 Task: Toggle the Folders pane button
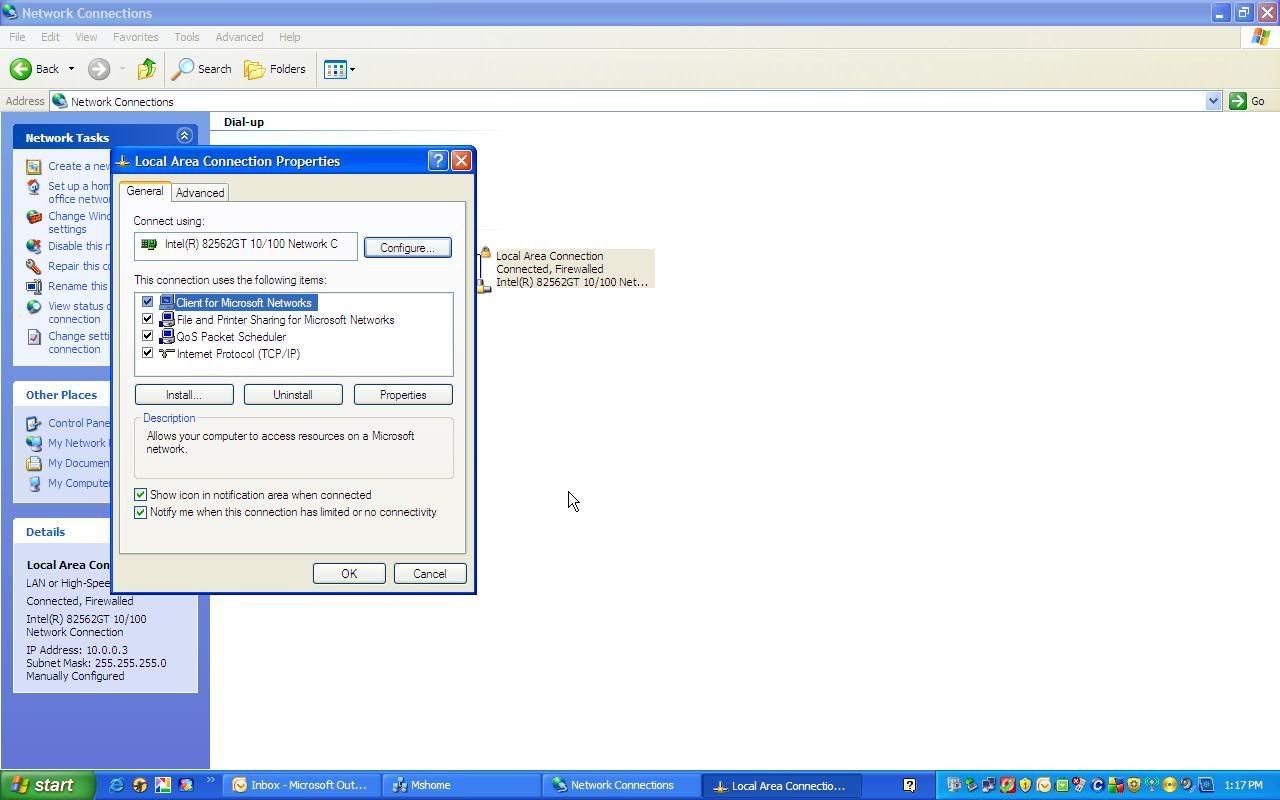point(275,69)
